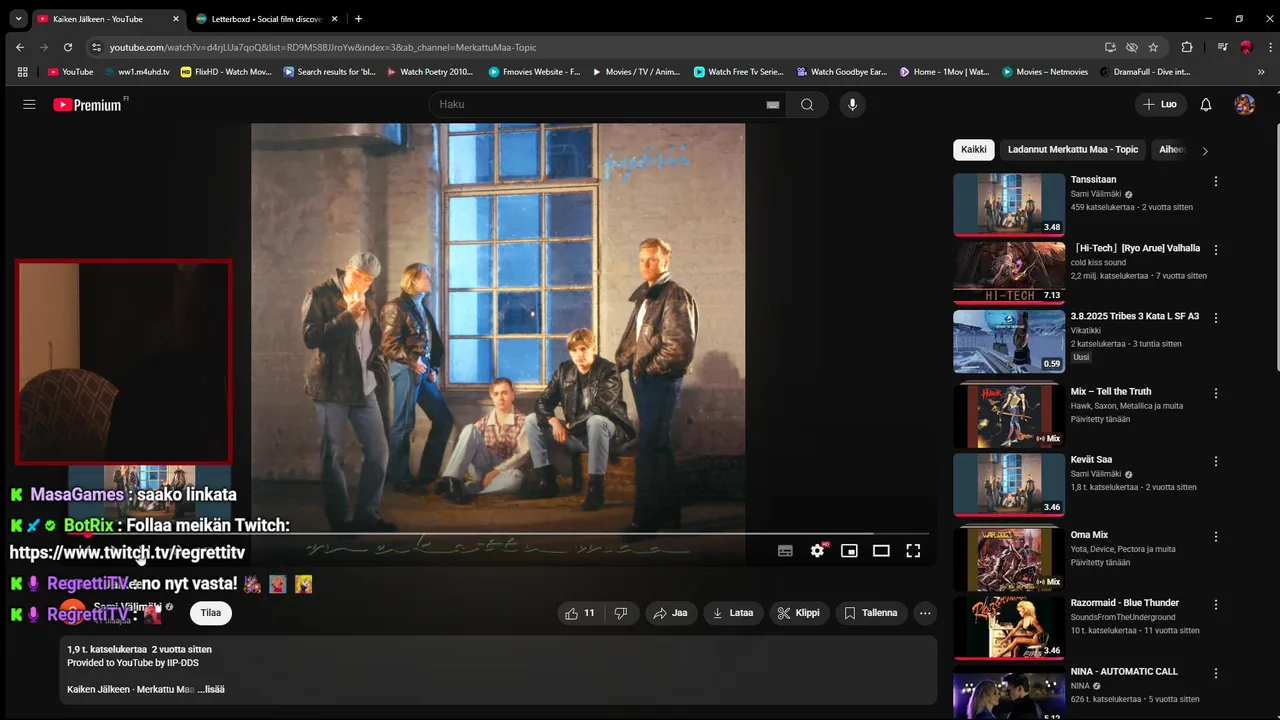Open options menu for Hi-Tech Valhalla video
This screenshot has width=1280, height=720.
click(1216, 250)
